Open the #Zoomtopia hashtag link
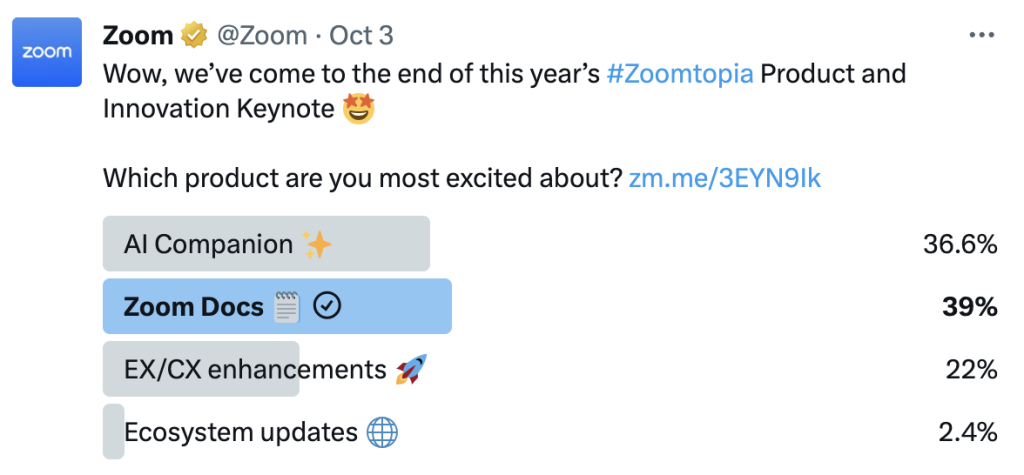Viewport: 1024px width, 475px height. (679, 75)
